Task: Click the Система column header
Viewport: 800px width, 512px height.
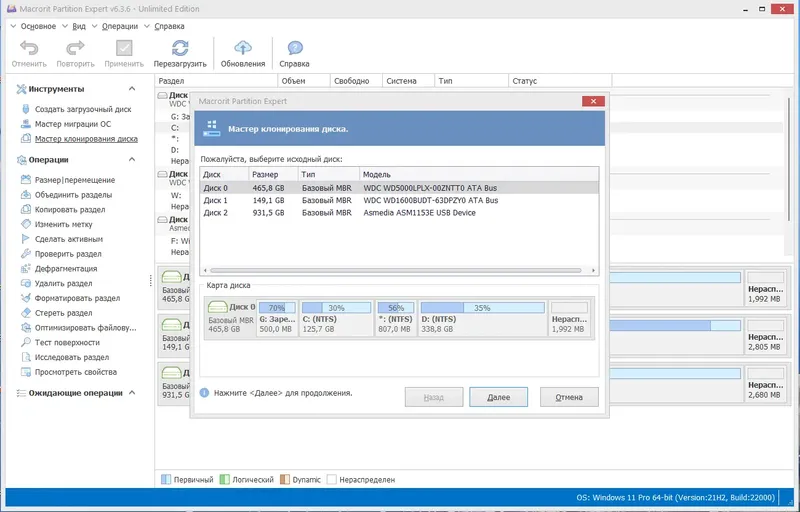Action: (408, 81)
